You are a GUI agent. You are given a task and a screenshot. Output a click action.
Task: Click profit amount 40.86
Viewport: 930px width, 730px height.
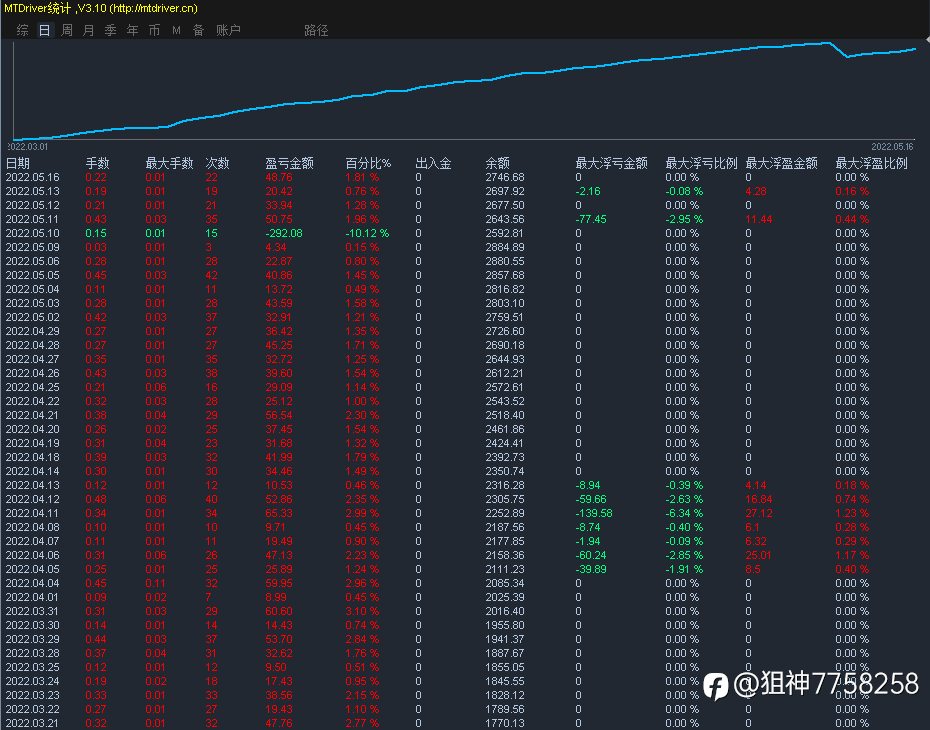pyautogui.click(x=279, y=275)
